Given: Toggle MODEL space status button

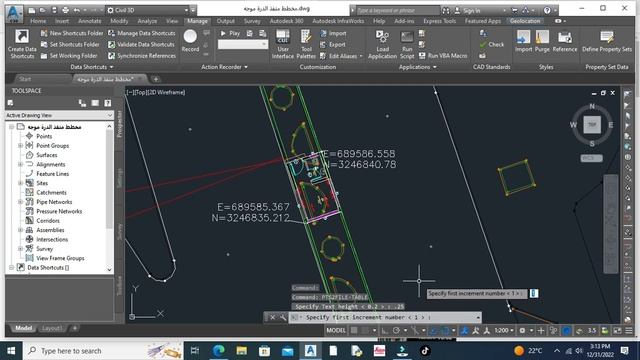Looking at the screenshot, I should point(336,331).
